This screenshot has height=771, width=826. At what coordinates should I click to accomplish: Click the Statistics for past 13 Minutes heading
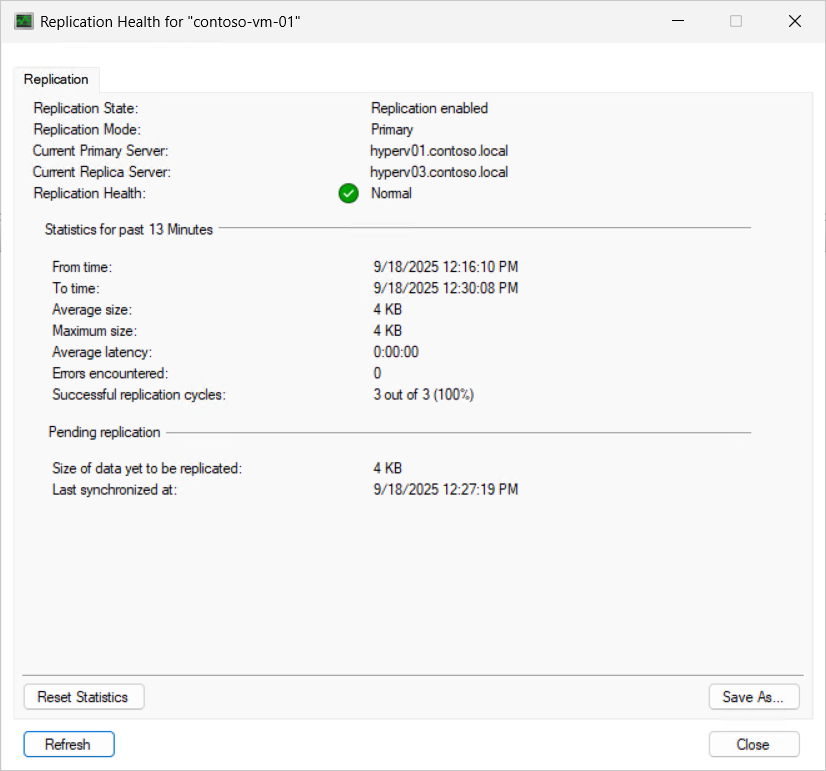point(129,230)
